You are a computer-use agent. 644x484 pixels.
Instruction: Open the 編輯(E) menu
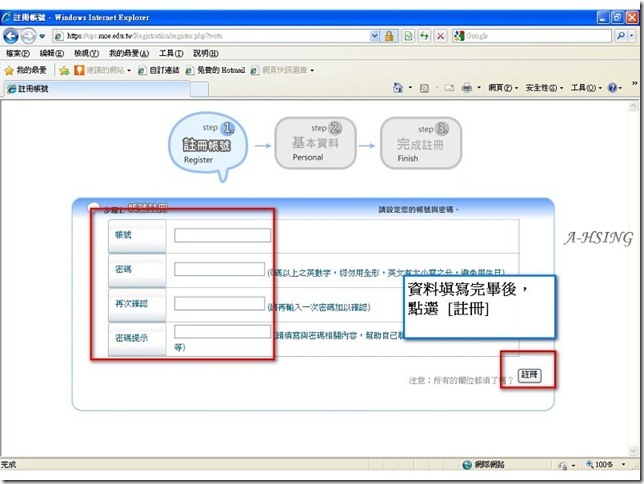[x=52, y=53]
